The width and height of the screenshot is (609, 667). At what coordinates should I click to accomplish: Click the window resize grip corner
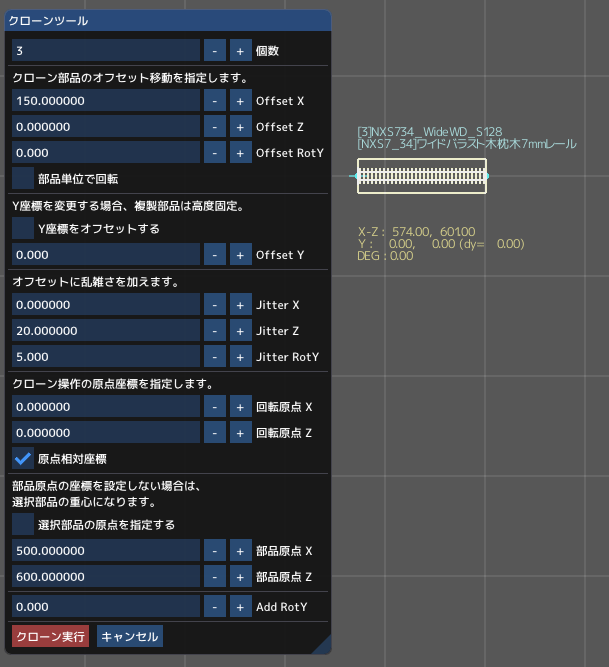click(324, 646)
